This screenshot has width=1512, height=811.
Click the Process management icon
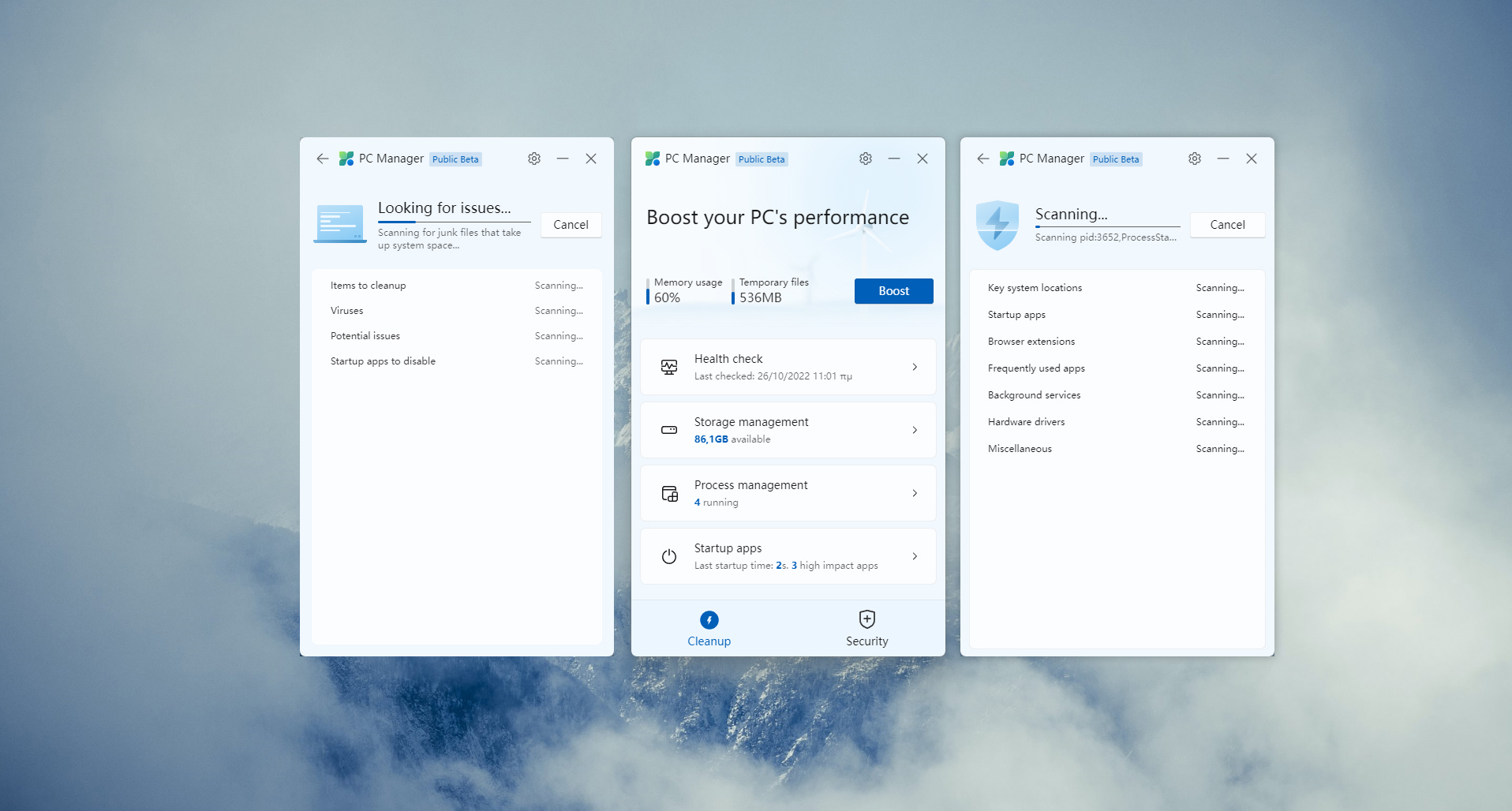[x=668, y=493]
